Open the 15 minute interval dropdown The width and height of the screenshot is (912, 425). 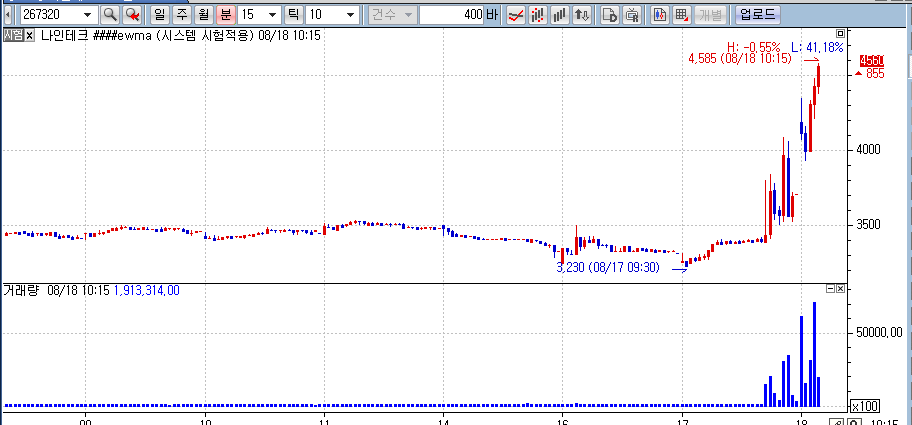click(x=272, y=15)
